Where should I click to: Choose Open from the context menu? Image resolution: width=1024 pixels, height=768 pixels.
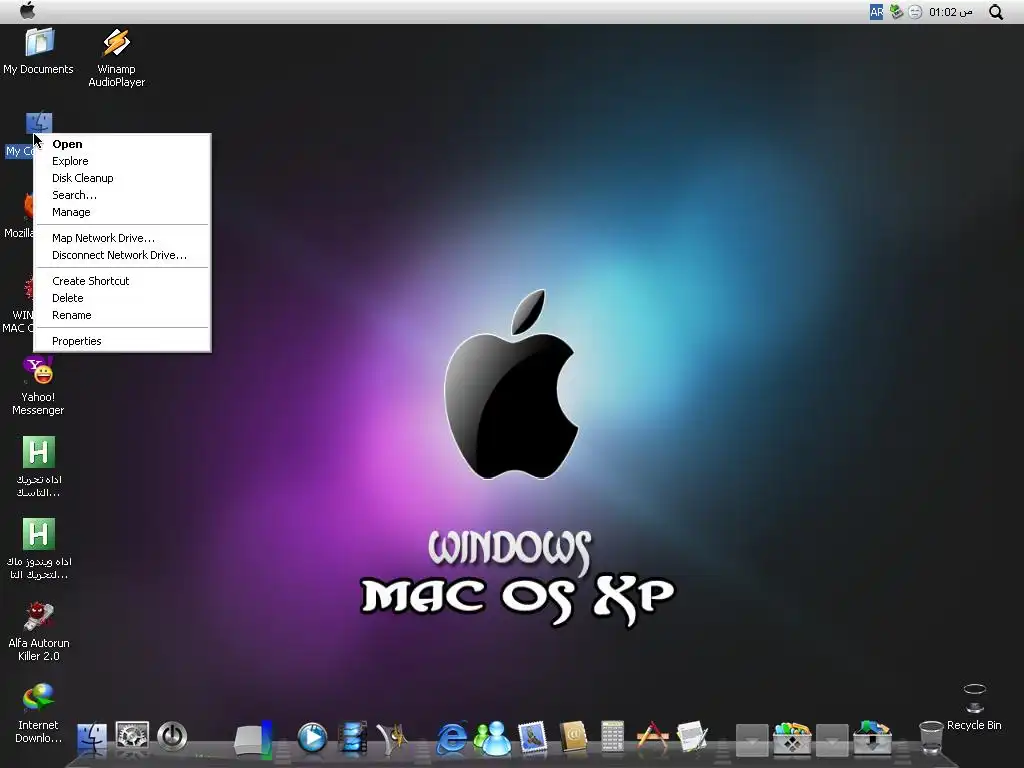pos(122,144)
